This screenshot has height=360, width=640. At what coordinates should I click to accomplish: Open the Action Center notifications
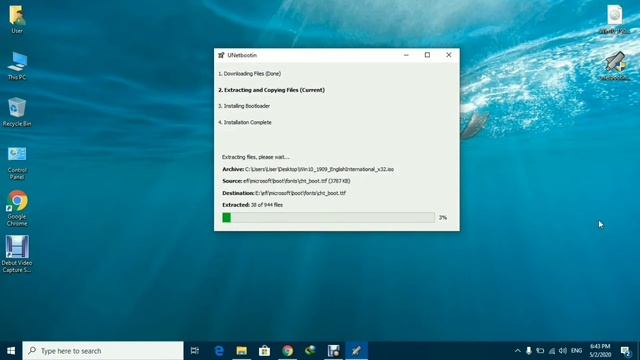pyautogui.click(x=625, y=351)
